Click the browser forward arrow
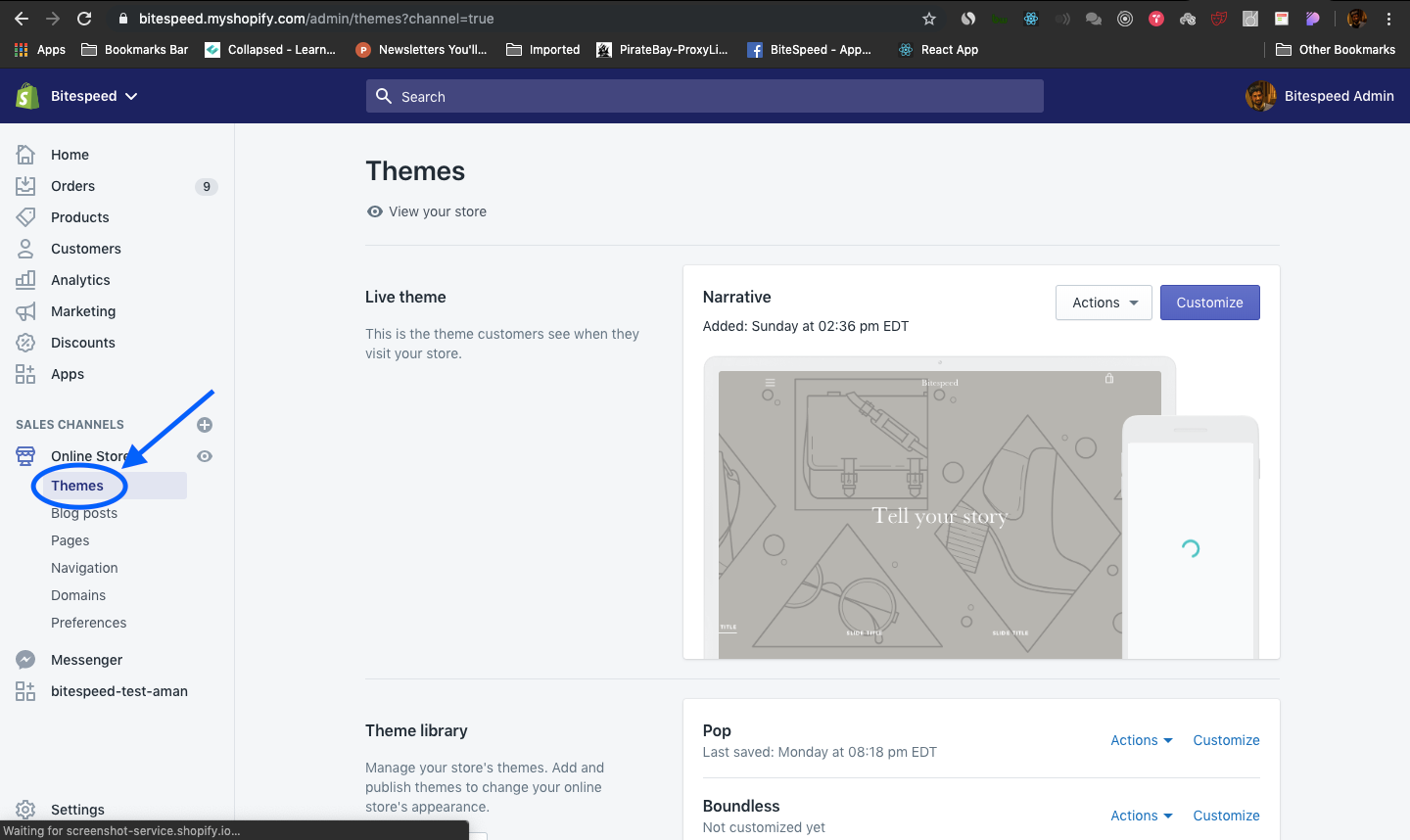Image resolution: width=1410 pixels, height=840 pixels. tap(53, 19)
